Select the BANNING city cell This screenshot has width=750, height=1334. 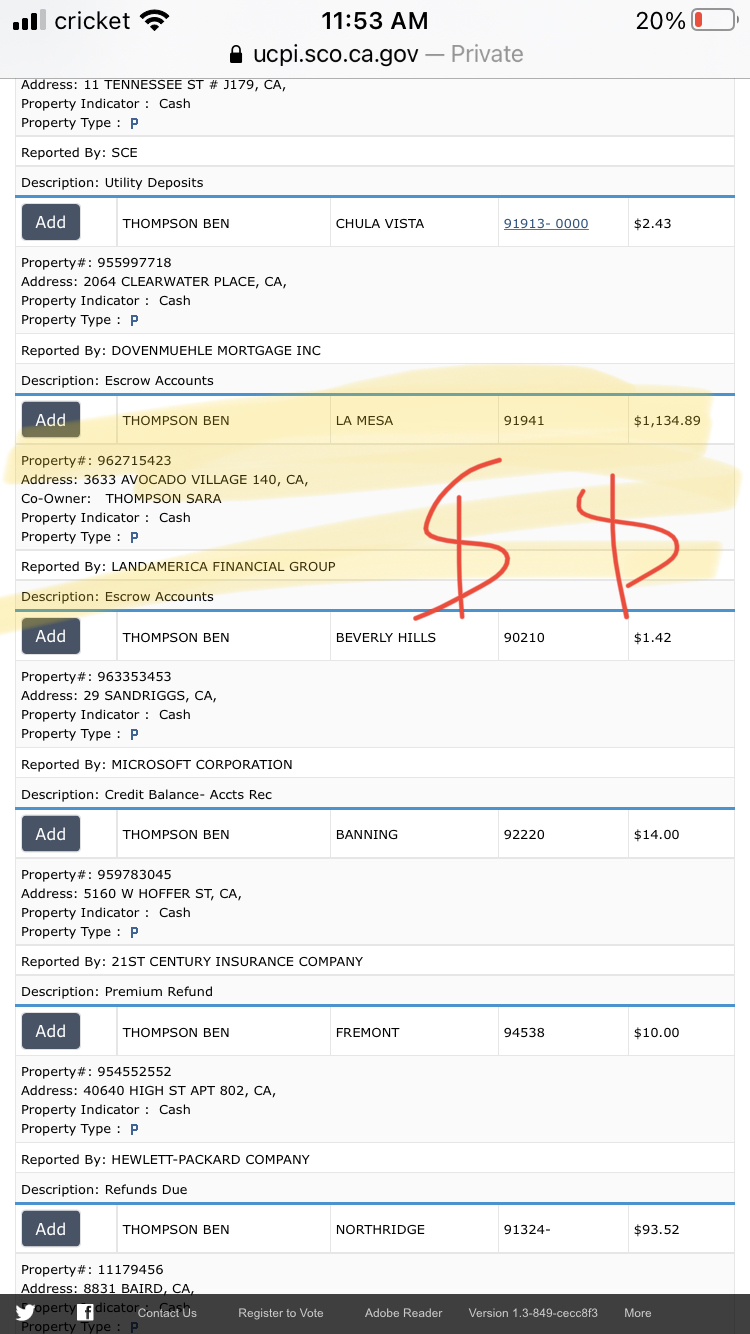pos(413,834)
